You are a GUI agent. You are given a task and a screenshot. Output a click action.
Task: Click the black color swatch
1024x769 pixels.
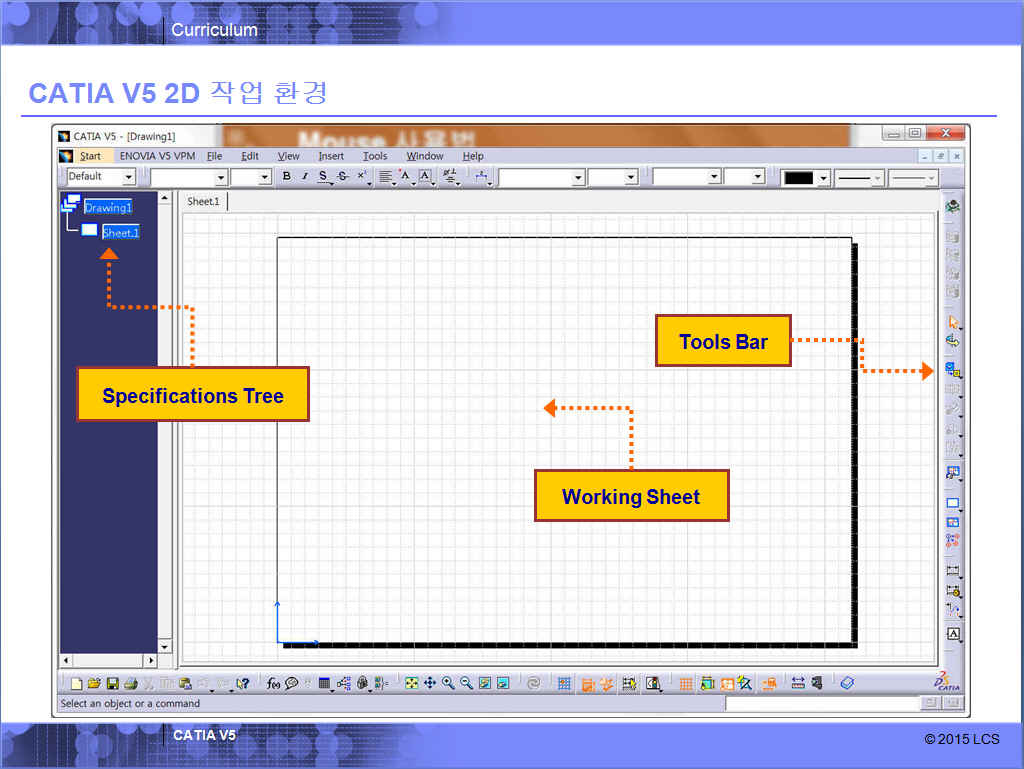tap(798, 178)
